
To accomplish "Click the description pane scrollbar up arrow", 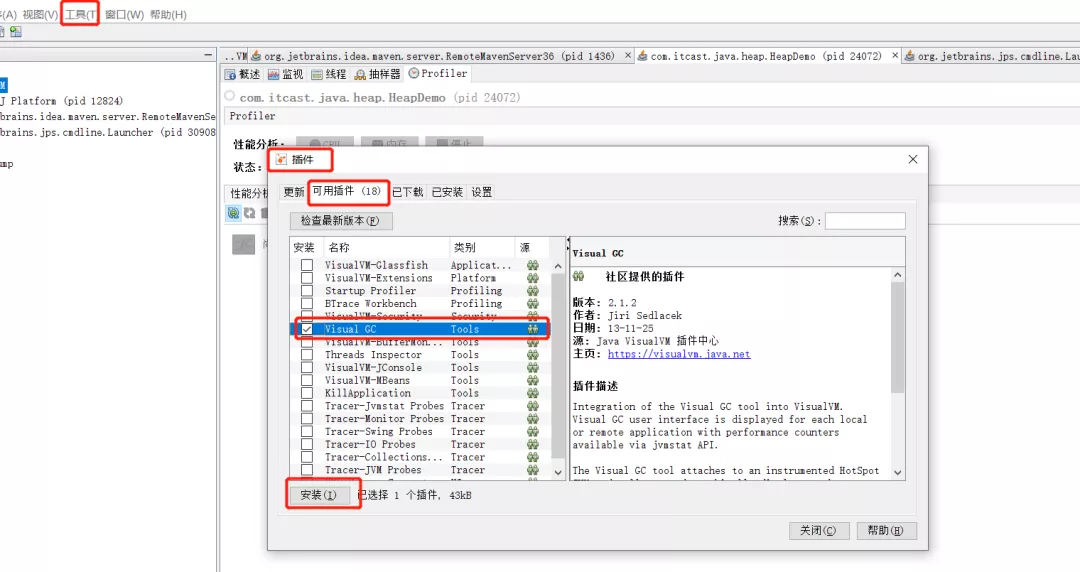I will click(x=897, y=274).
